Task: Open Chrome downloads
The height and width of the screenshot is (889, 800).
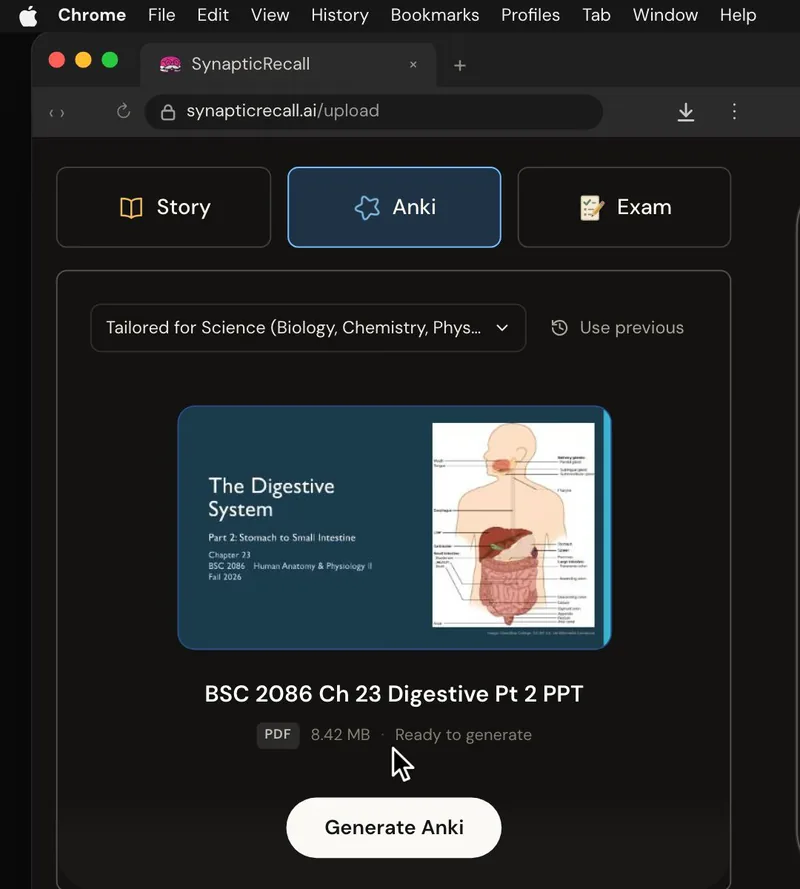Action: (x=685, y=112)
